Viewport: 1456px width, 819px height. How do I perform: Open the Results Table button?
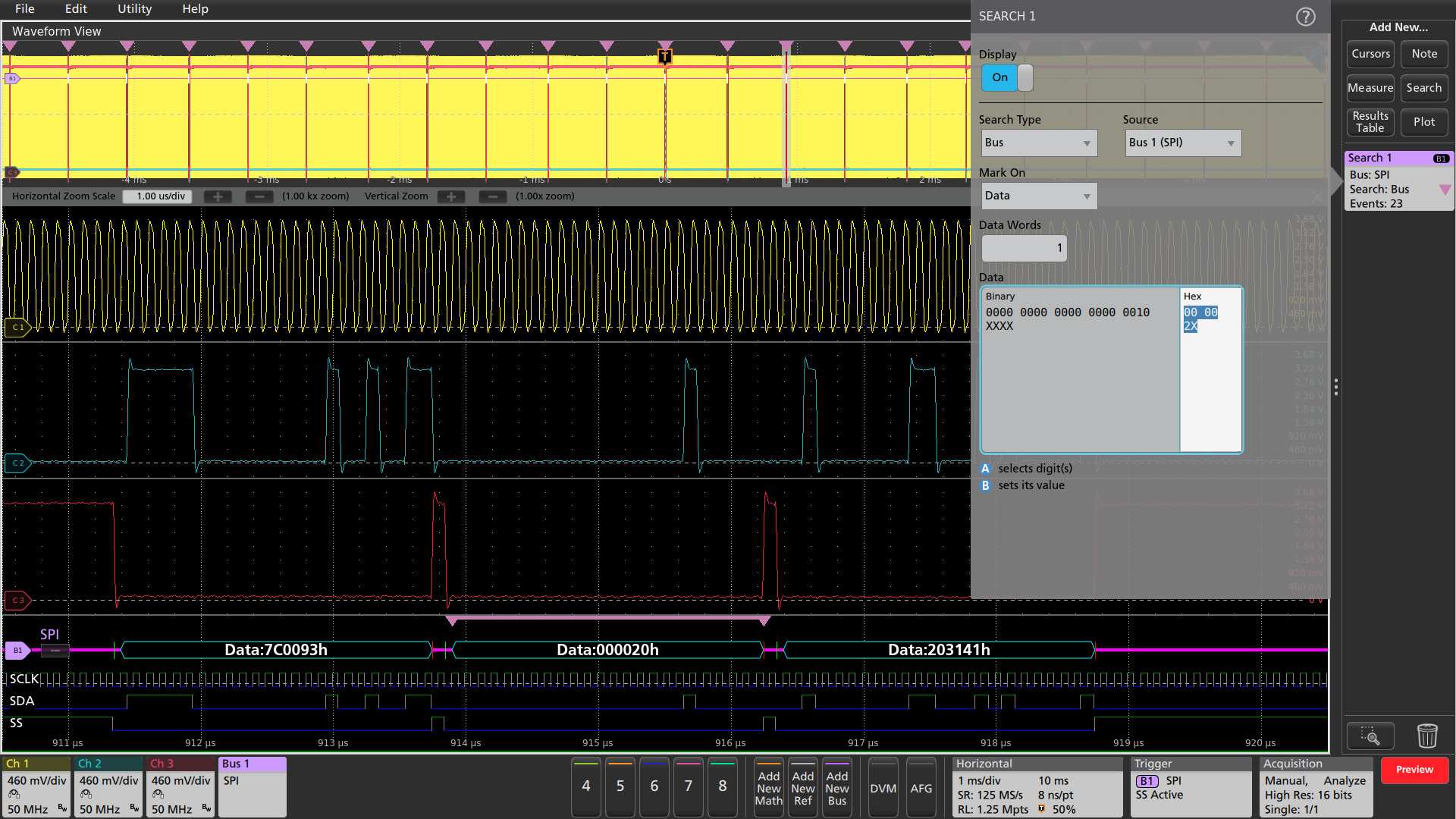pyautogui.click(x=1370, y=122)
